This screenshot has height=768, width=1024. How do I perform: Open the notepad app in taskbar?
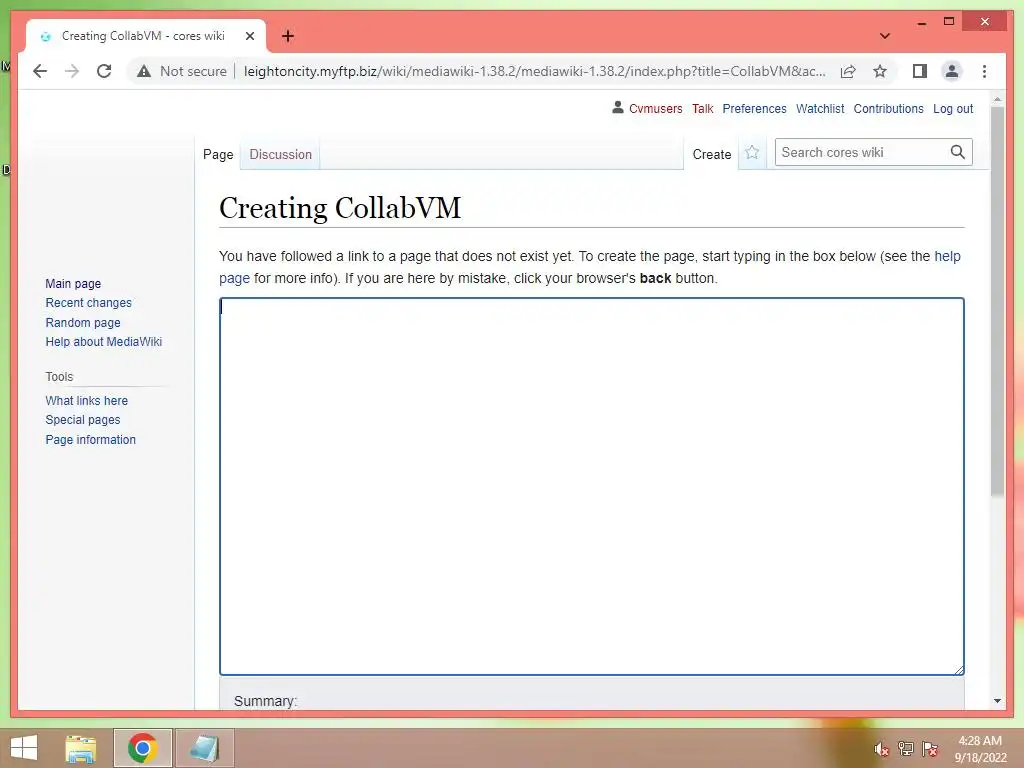coord(204,748)
